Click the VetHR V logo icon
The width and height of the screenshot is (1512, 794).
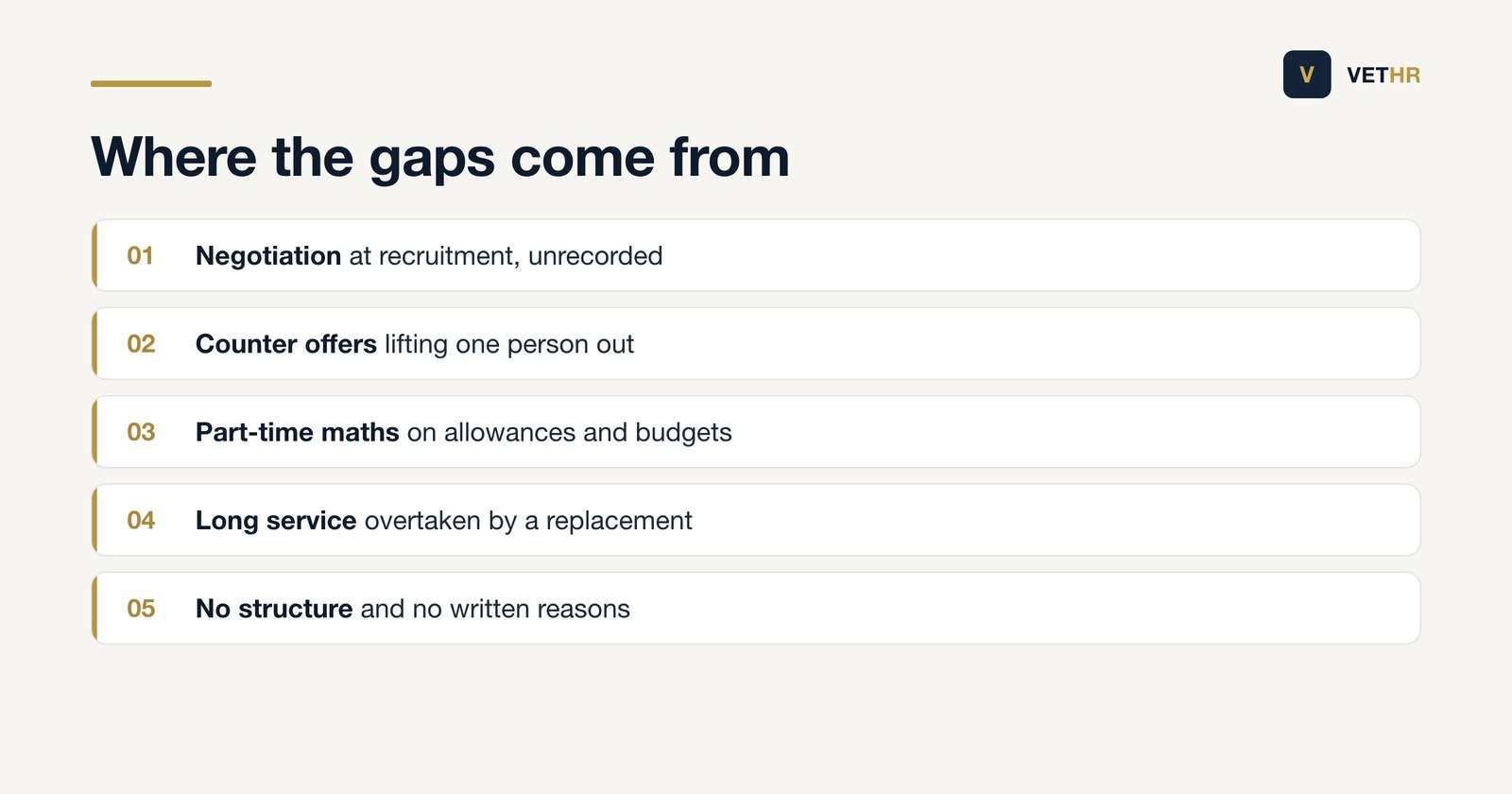click(1307, 75)
